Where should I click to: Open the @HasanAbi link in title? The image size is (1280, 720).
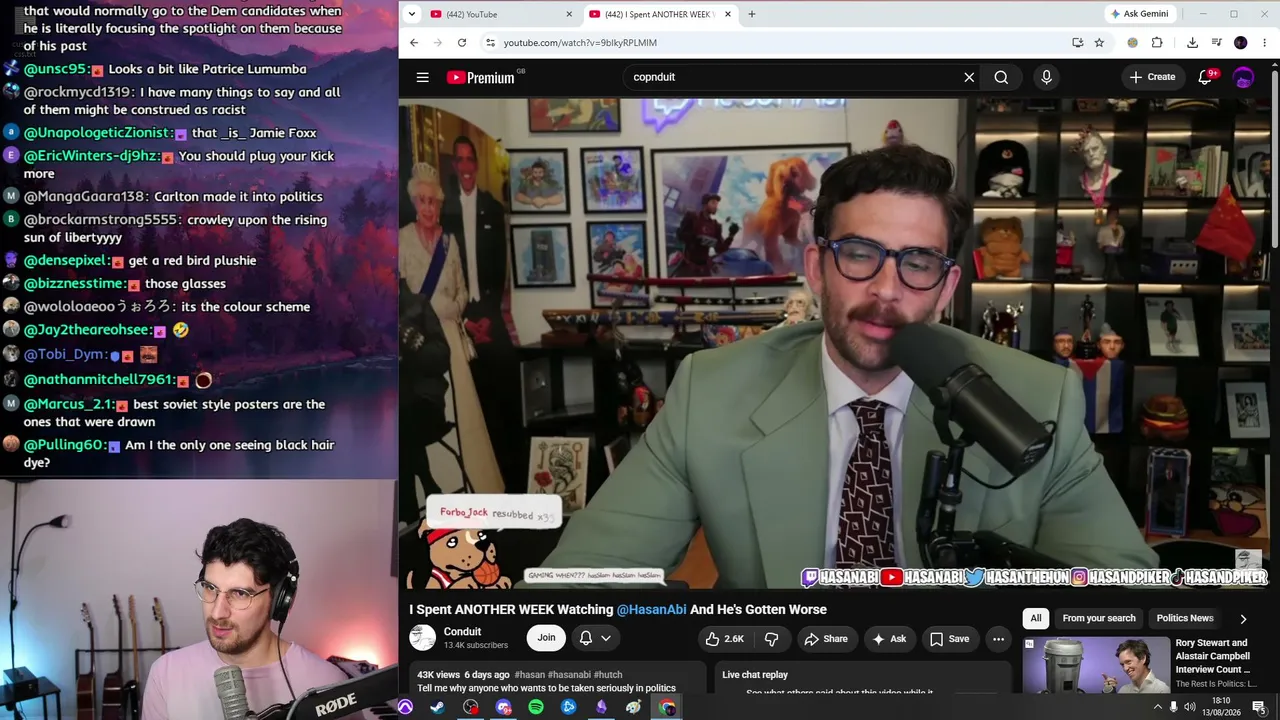[651, 609]
